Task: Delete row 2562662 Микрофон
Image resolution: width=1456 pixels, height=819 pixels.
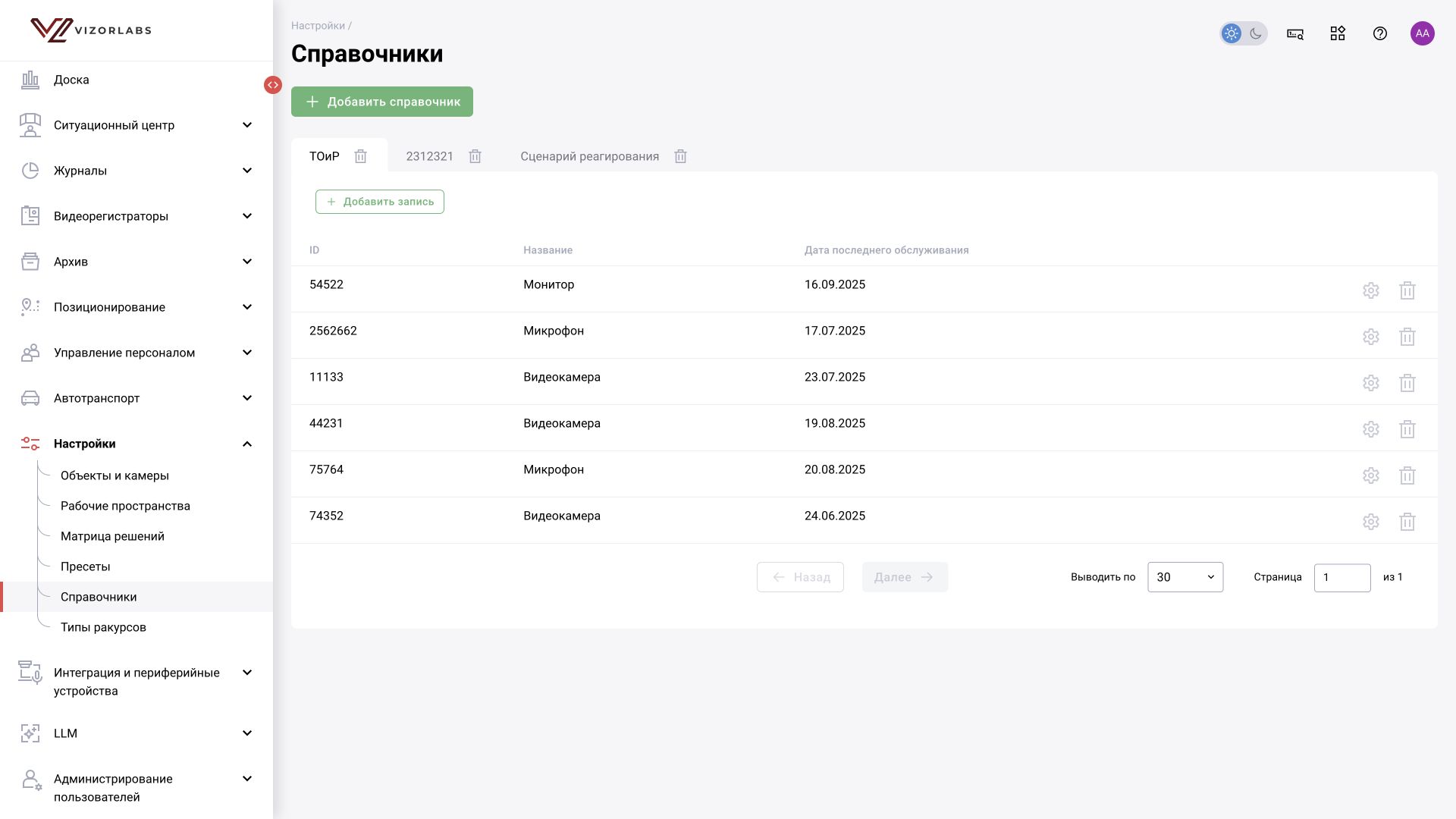Action: pyautogui.click(x=1407, y=337)
